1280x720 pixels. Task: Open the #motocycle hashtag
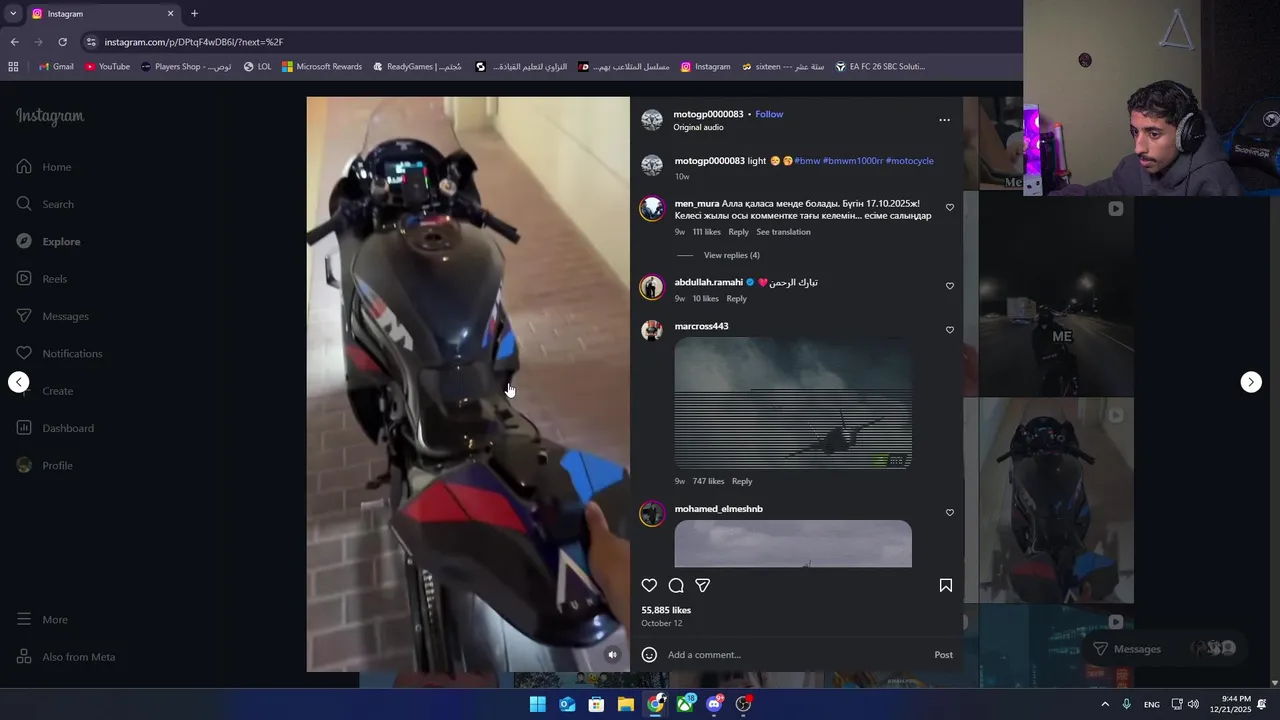pos(910,161)
